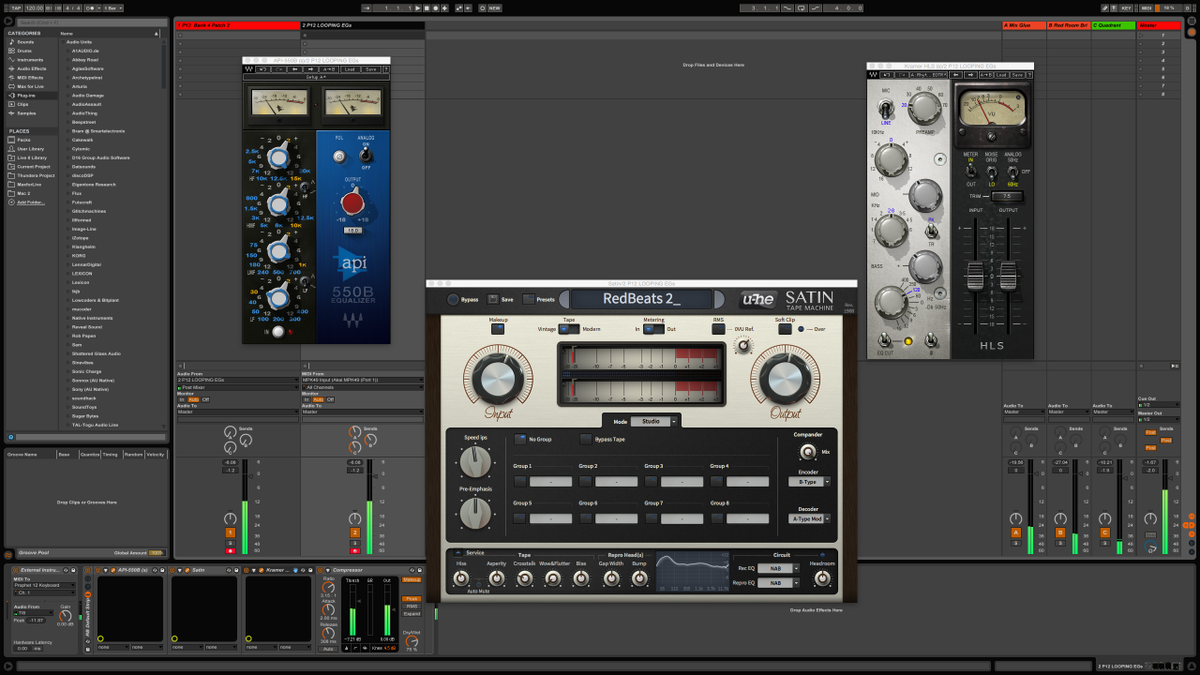1200x675 pixels.
Task: Toggle the Makeup switch in Satin
Action: tap(498, 328)
